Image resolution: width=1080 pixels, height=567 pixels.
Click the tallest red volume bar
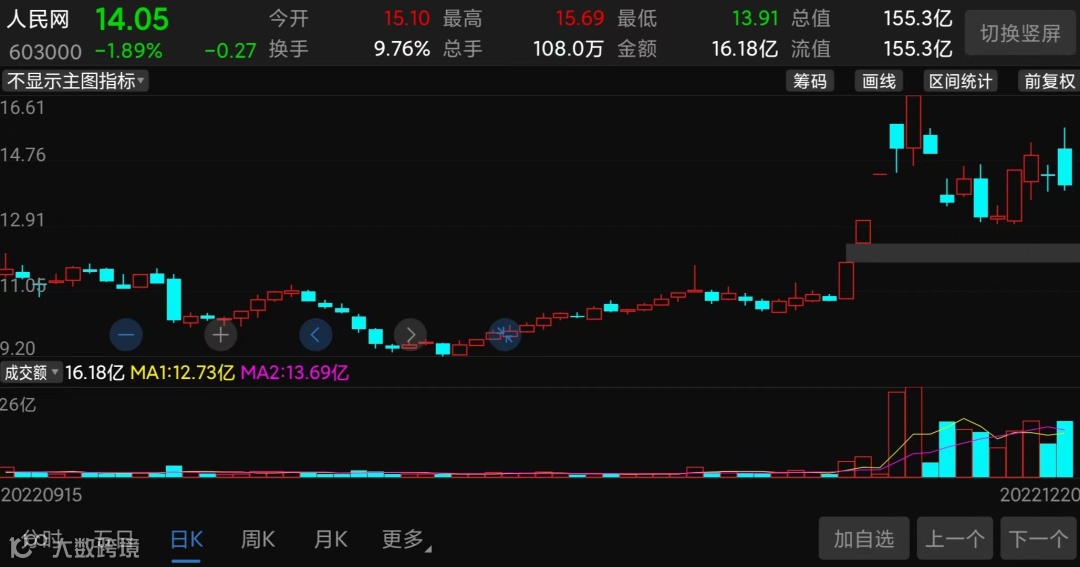913,432
